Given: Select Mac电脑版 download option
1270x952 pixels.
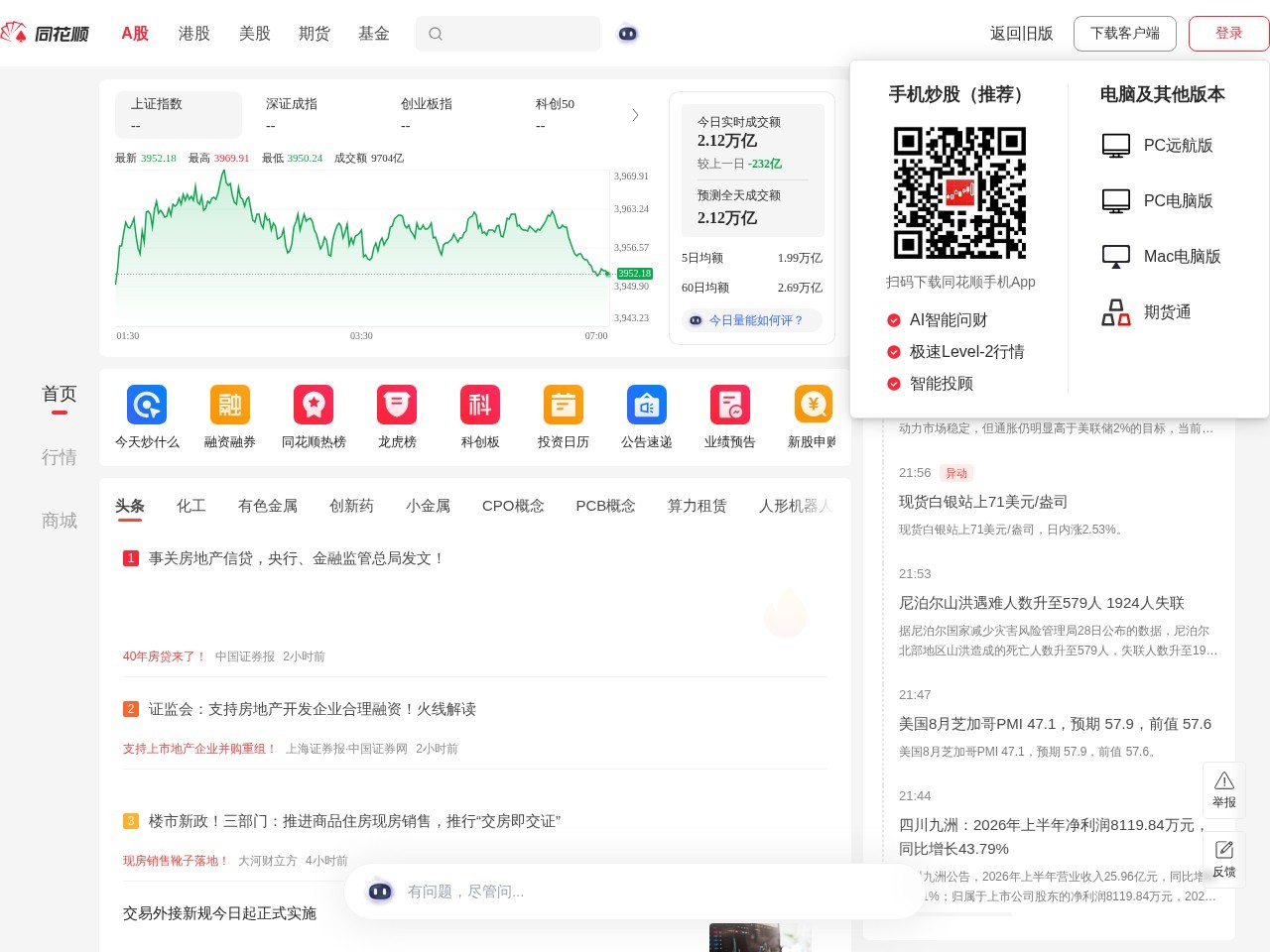Looking at the screenshot, I should point(1162,257).
